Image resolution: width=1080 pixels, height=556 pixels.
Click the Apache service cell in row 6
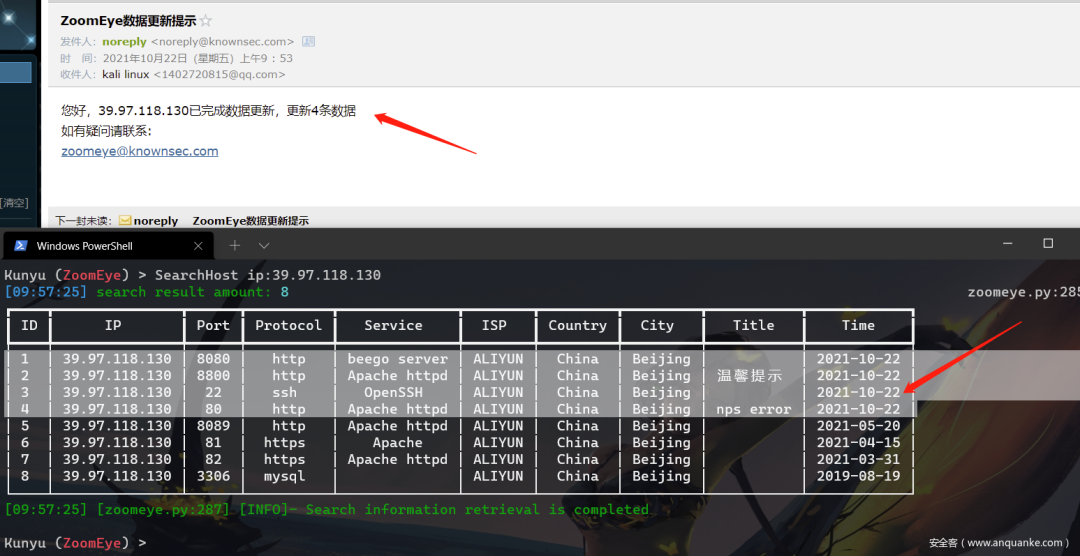(397, 442)
